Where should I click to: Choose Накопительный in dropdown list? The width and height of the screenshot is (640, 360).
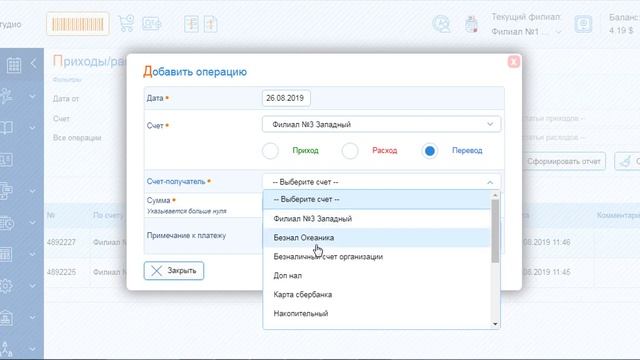pos(377,313)
